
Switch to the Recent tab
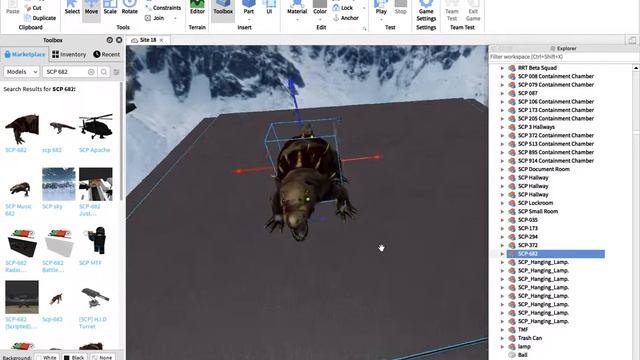coord(106,54)
